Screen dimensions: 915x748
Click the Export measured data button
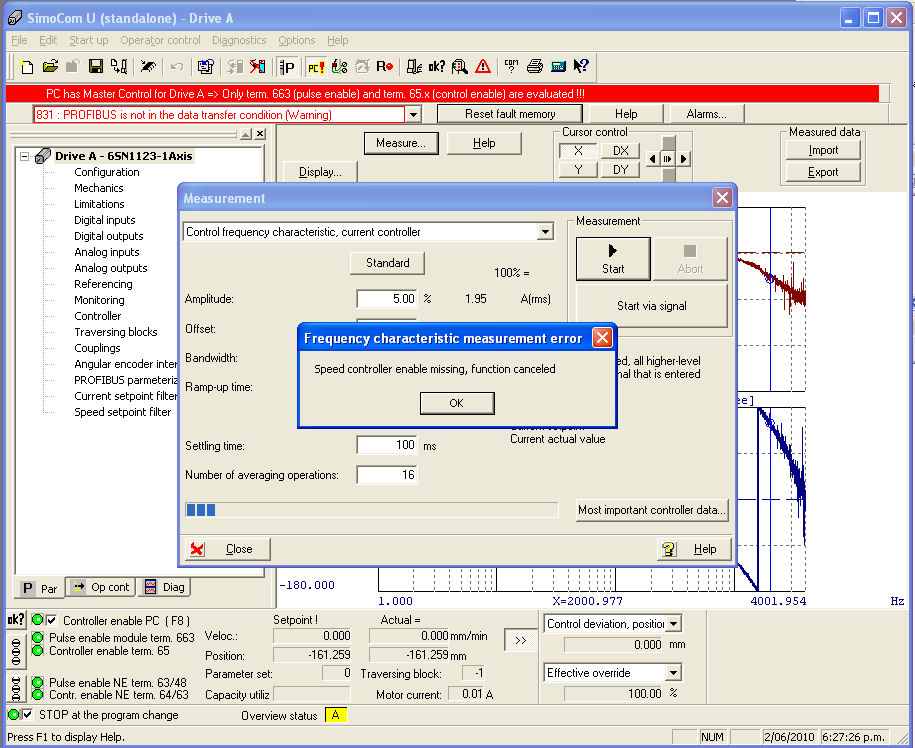point(823,172)
